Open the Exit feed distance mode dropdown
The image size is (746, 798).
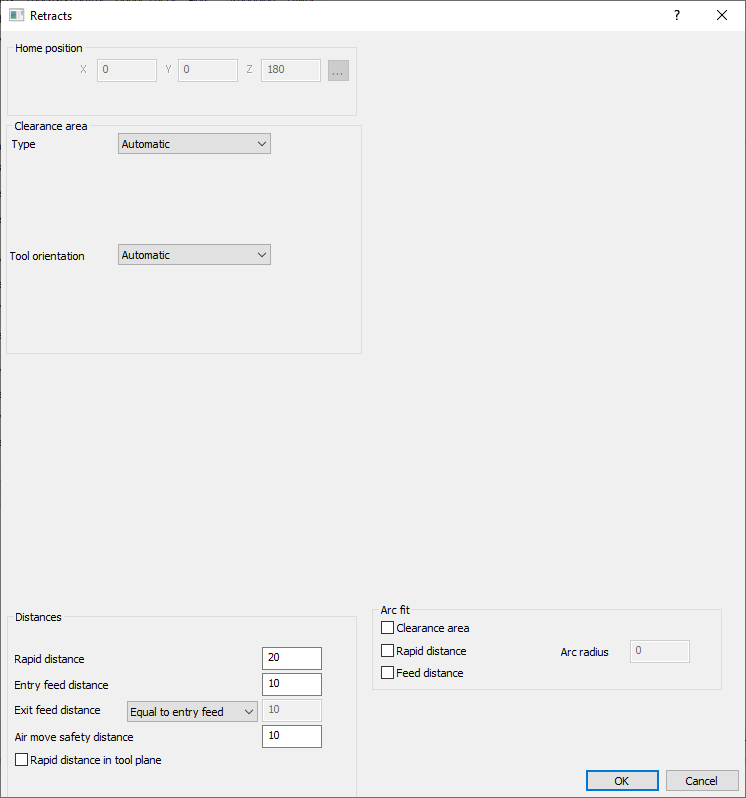point(192,712)
